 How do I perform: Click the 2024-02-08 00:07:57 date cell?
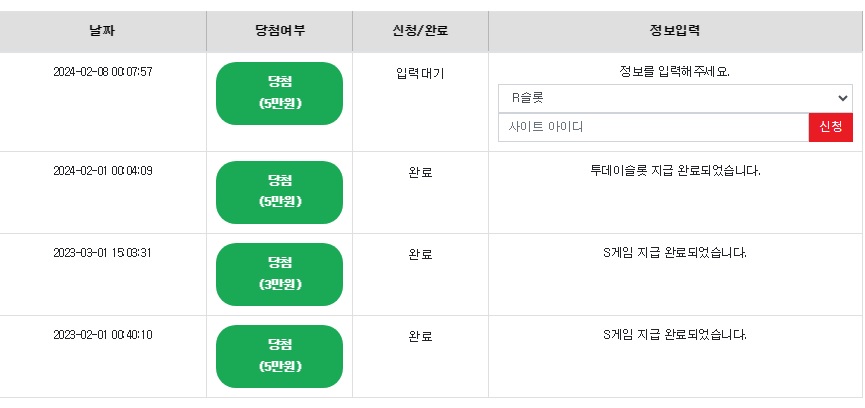(x=103, y=72)
